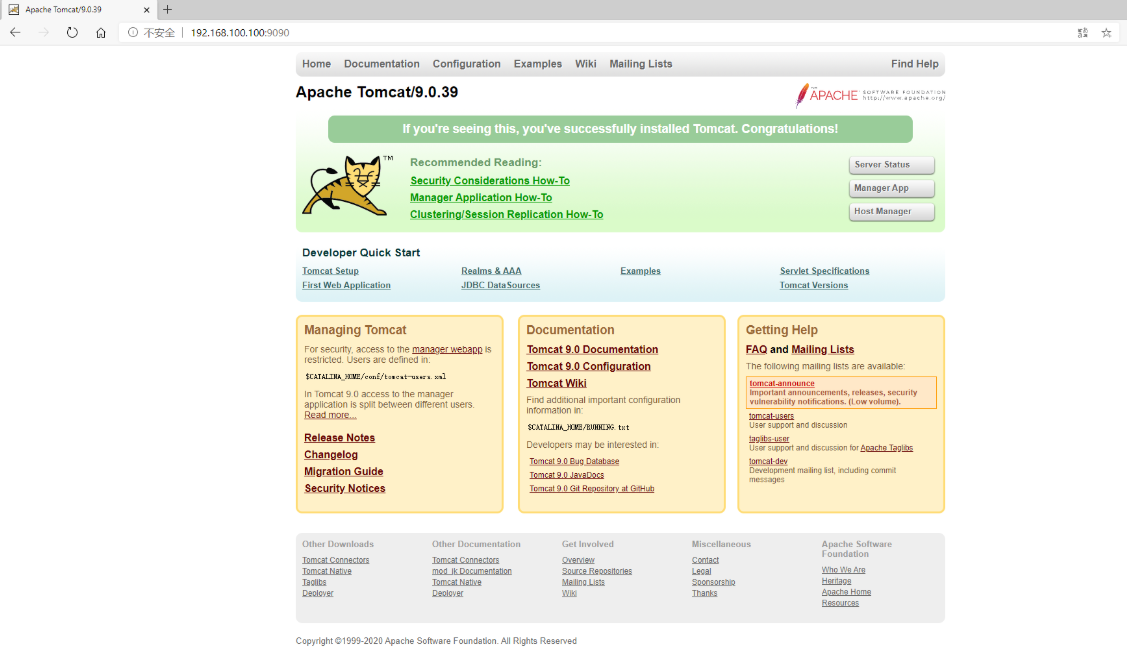Click Find Help in the nav bar

915,64
